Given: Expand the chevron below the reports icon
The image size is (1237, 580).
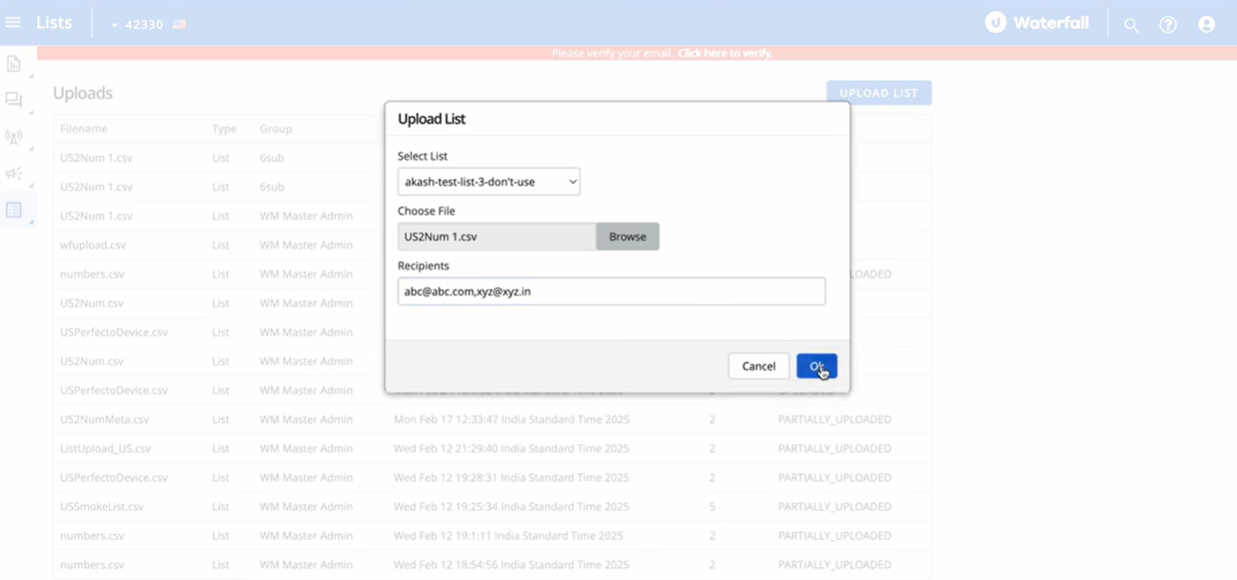Looking at the screenshot, I should [x=30, y=77].
